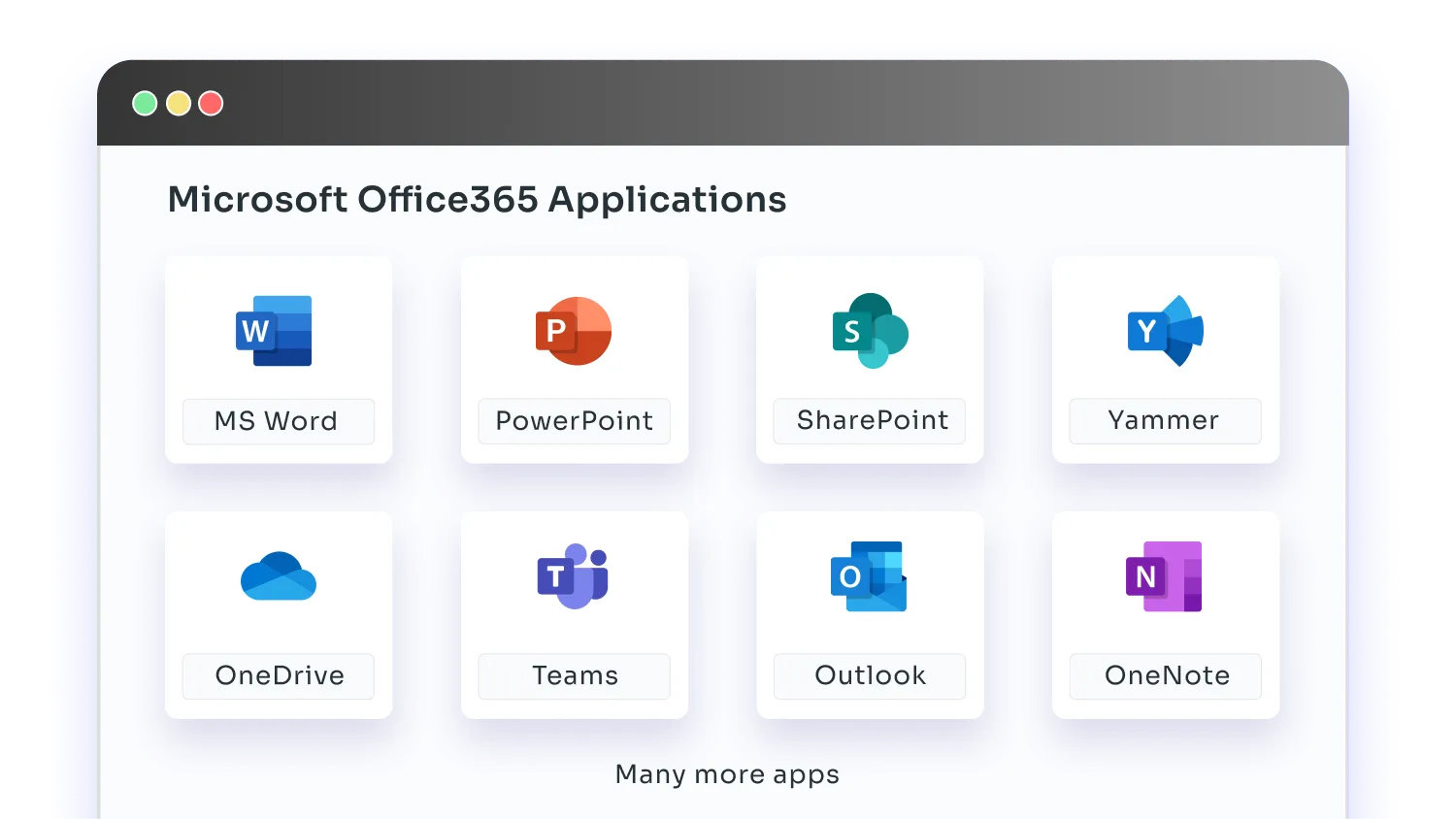Select the Microsoft Office365 Applications heading
Image resolution: width=1456 pixels, height=819 pixels.
point(477,200)
